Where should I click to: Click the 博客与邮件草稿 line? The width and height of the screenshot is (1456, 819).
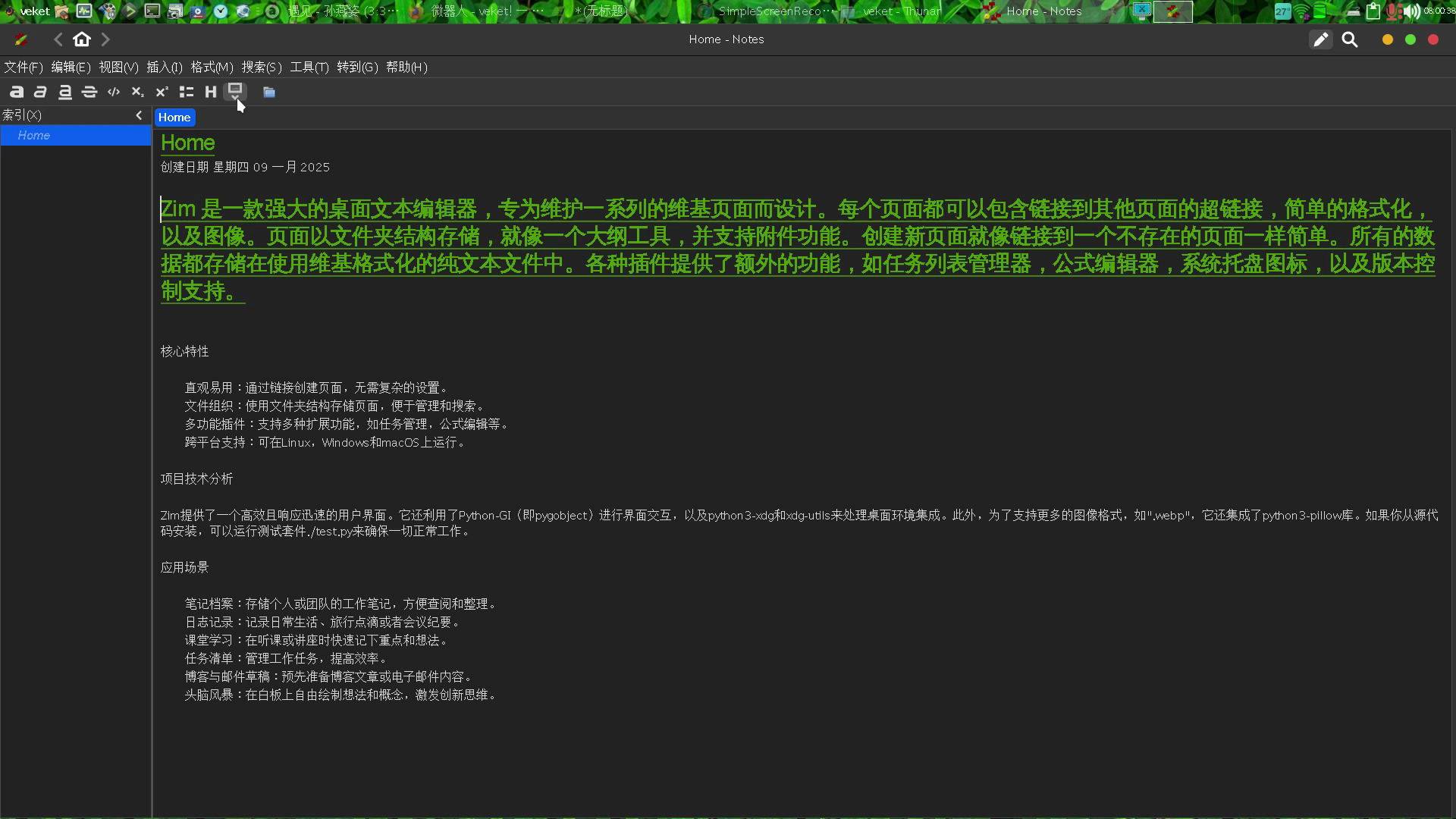click(x=330, y=676)
